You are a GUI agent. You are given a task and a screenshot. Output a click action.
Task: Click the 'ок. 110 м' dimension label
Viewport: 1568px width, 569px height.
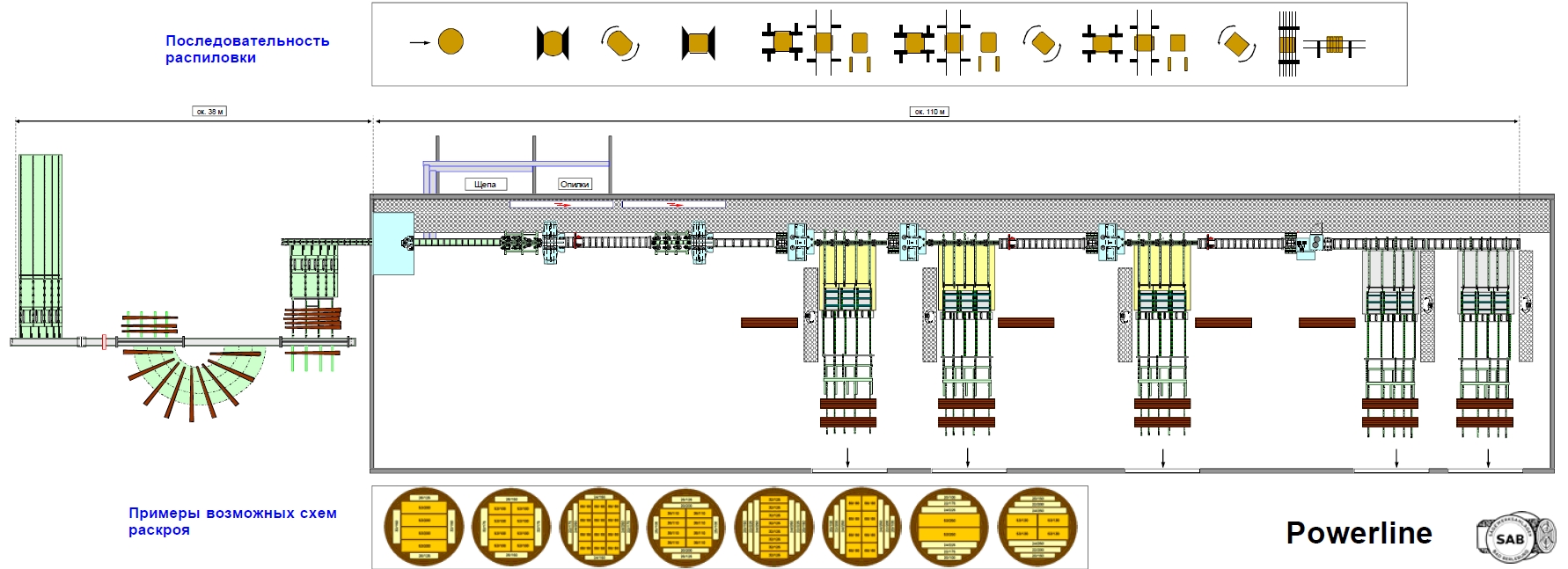[x=929, y=112]
